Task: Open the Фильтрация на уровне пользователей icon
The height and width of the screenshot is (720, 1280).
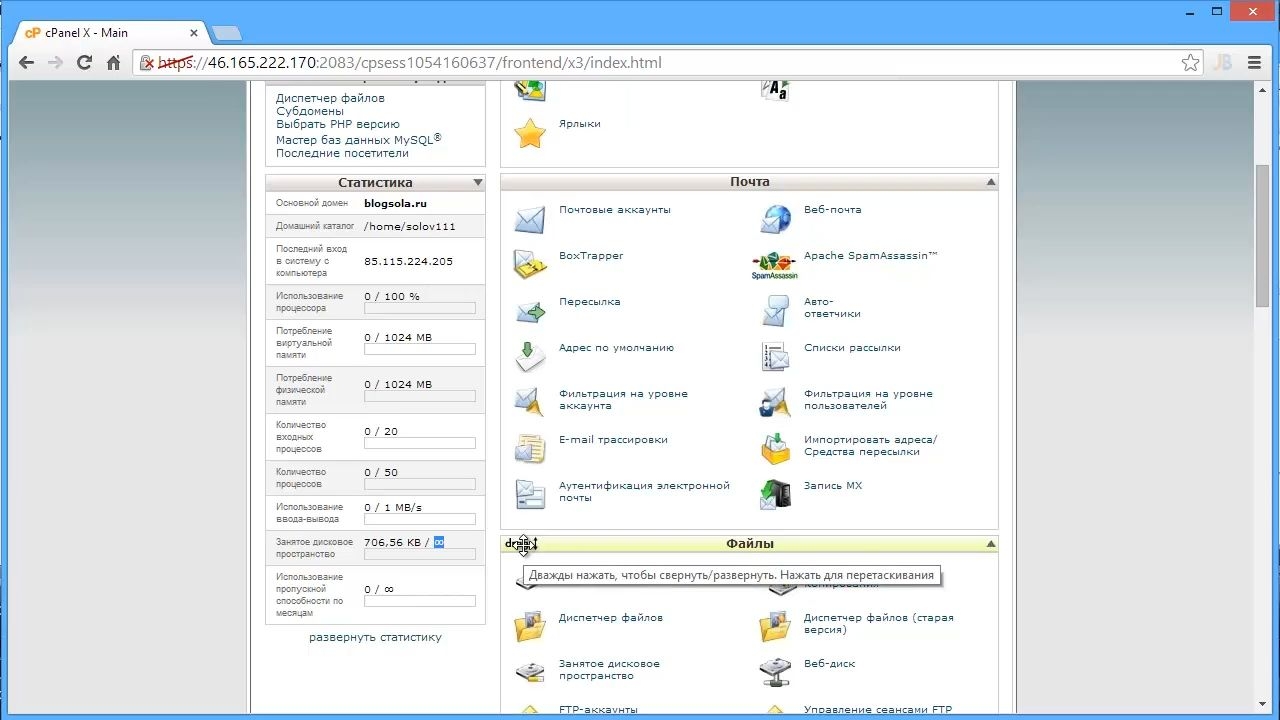Action: (x=776, y=402)
